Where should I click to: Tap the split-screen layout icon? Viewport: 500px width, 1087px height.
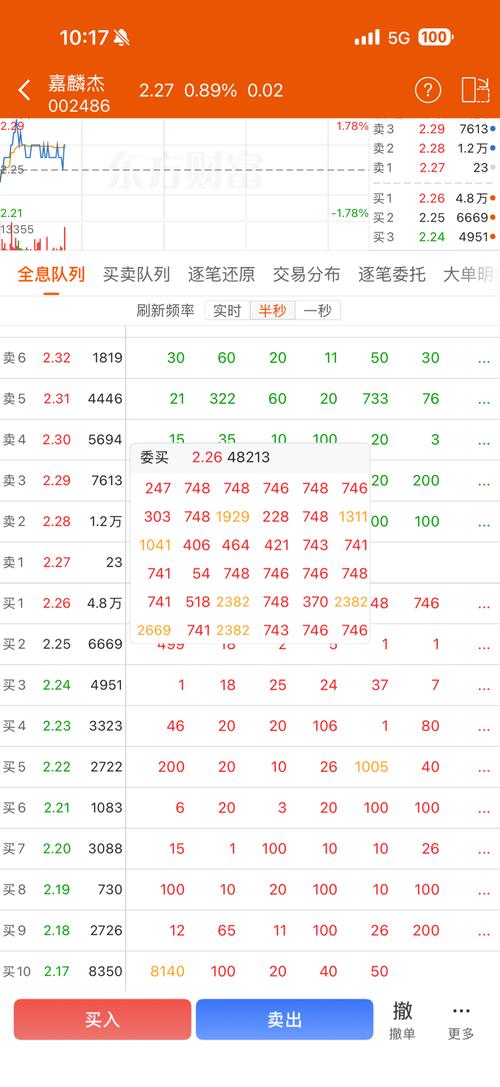(x=475, y=90)
